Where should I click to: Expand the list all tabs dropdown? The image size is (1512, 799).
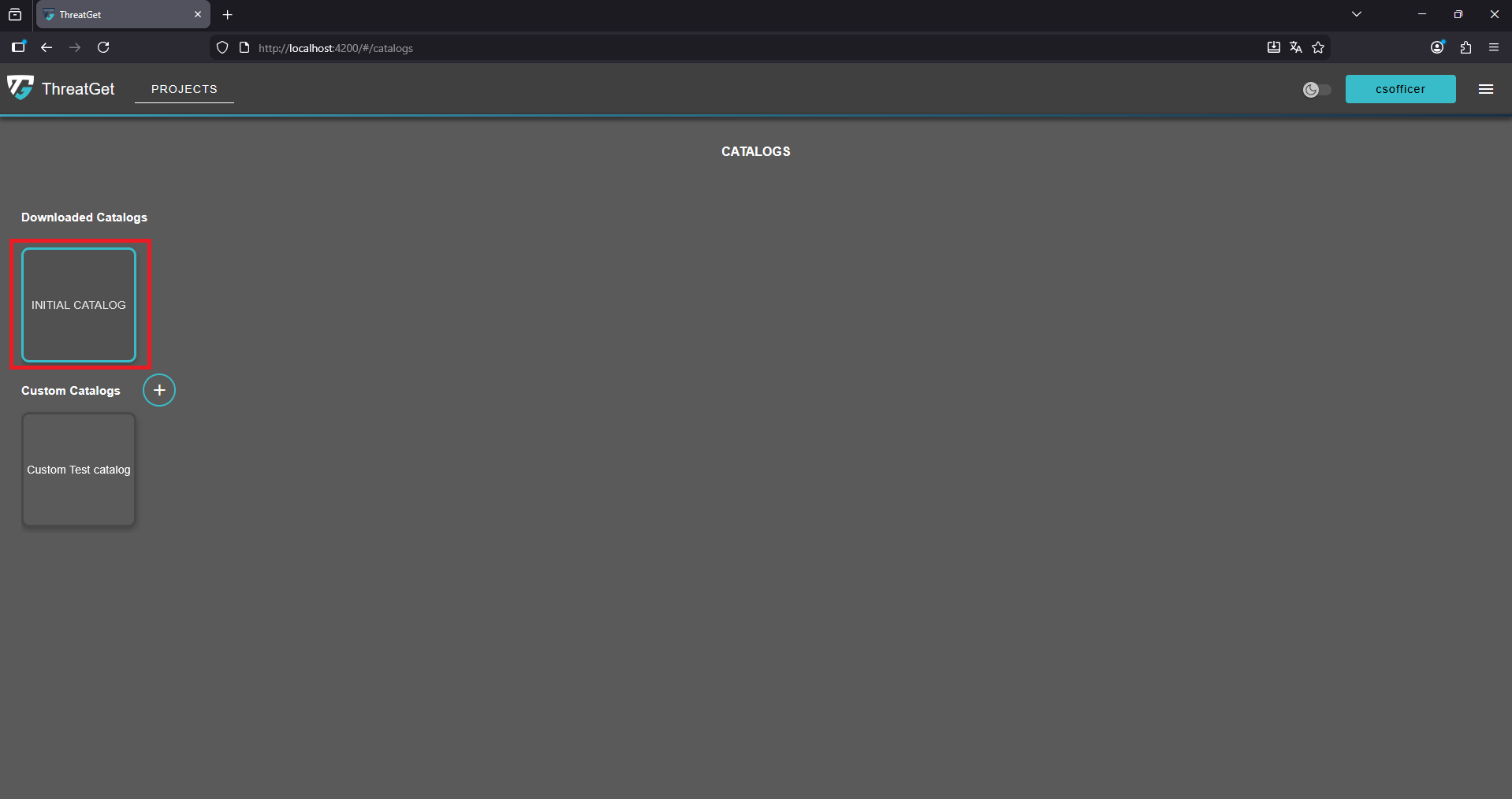[1357, 14]
